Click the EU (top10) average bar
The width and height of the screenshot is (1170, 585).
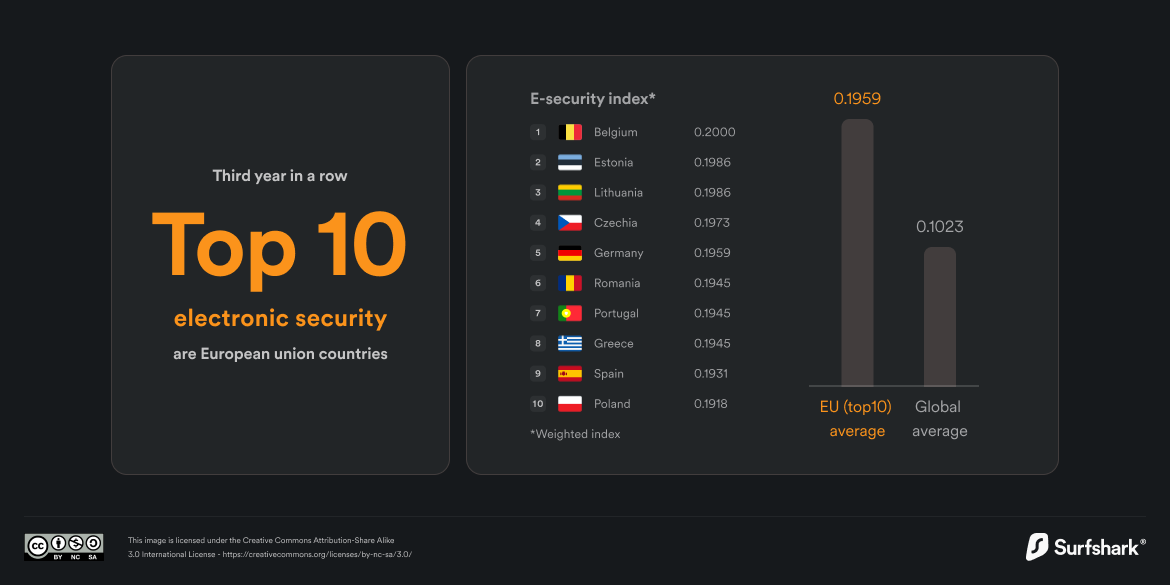pyautogui.click(x=857, y=252)
